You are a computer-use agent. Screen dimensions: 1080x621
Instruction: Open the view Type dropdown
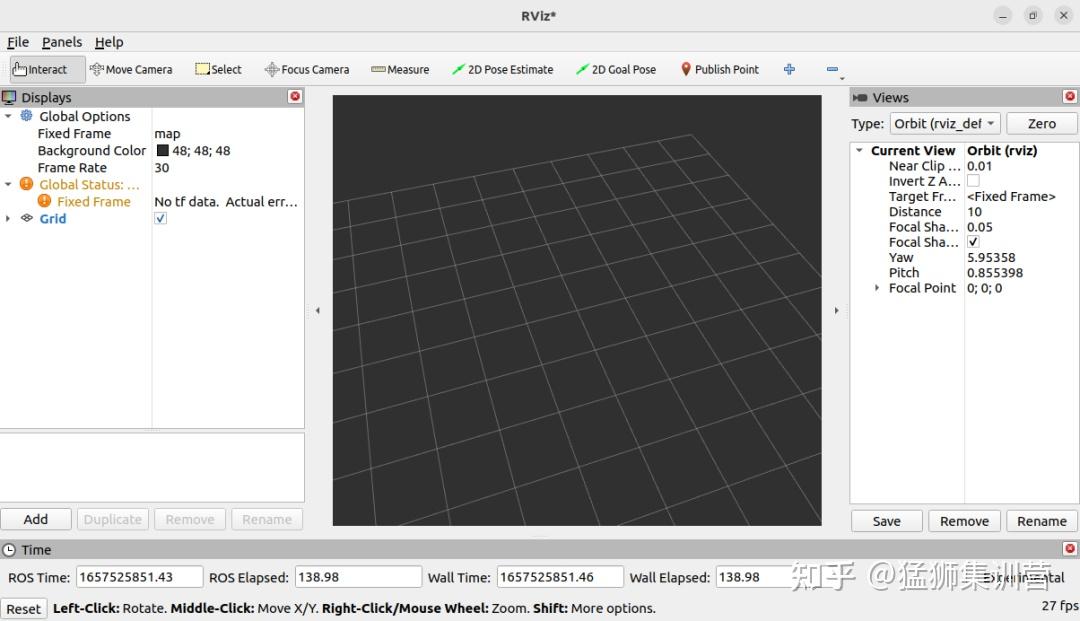tap(944, 123)
